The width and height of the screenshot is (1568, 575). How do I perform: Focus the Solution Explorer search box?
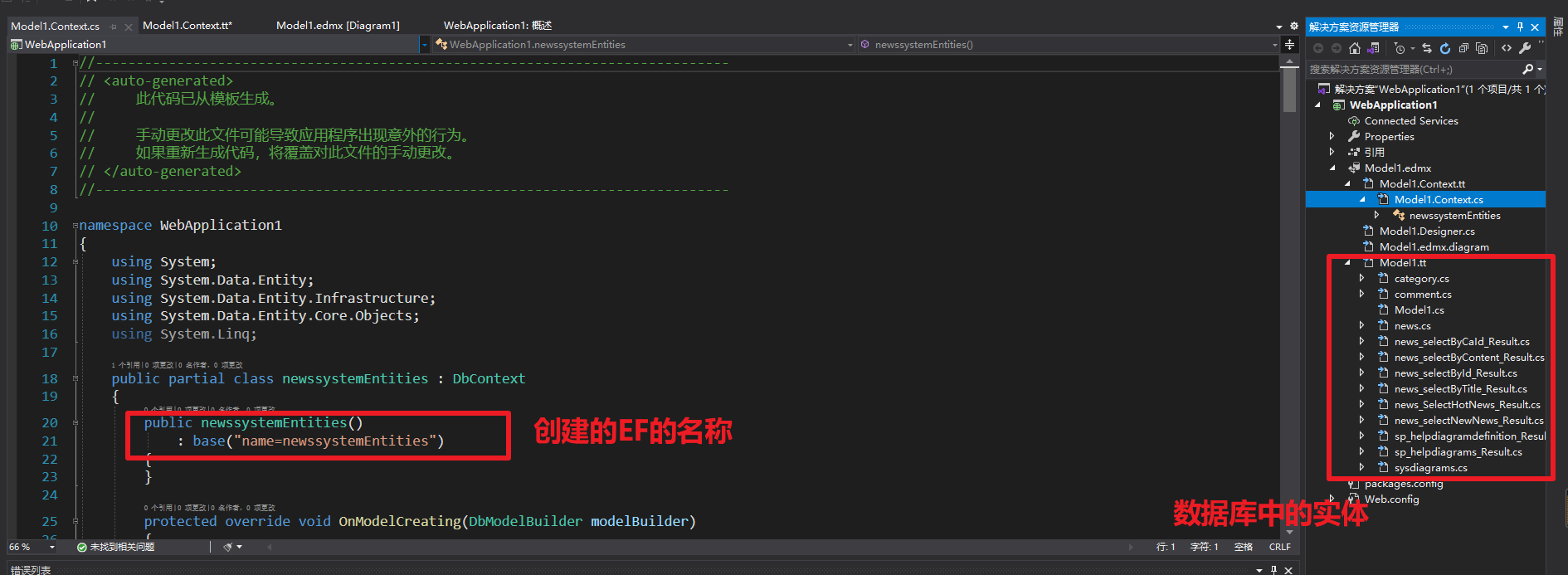pyautogui.click(x=1415, y=69)
